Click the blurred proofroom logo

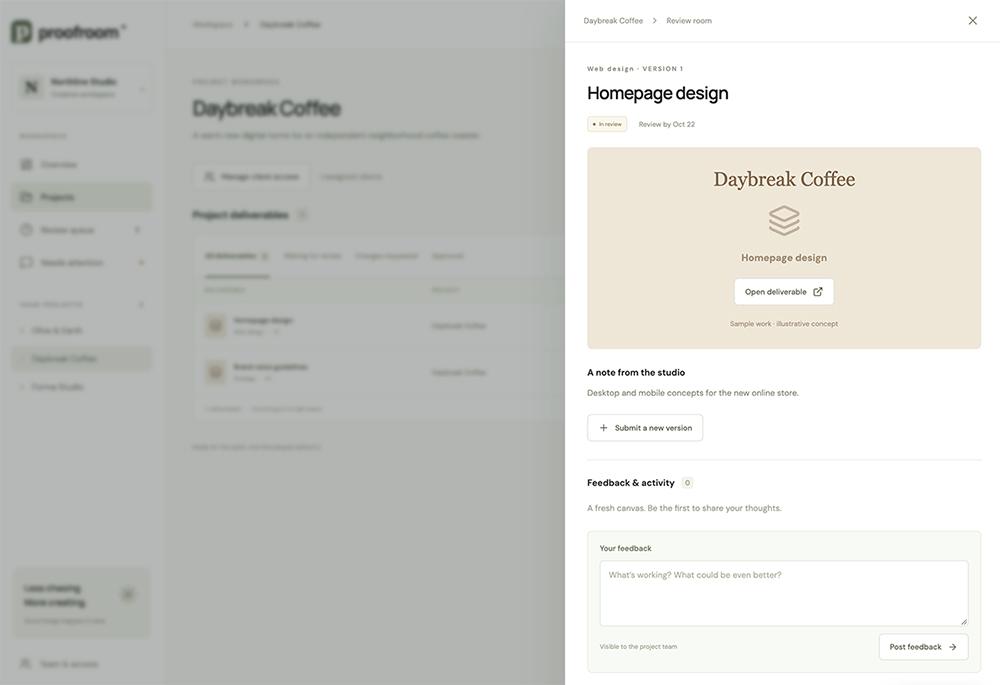(69, 31)
